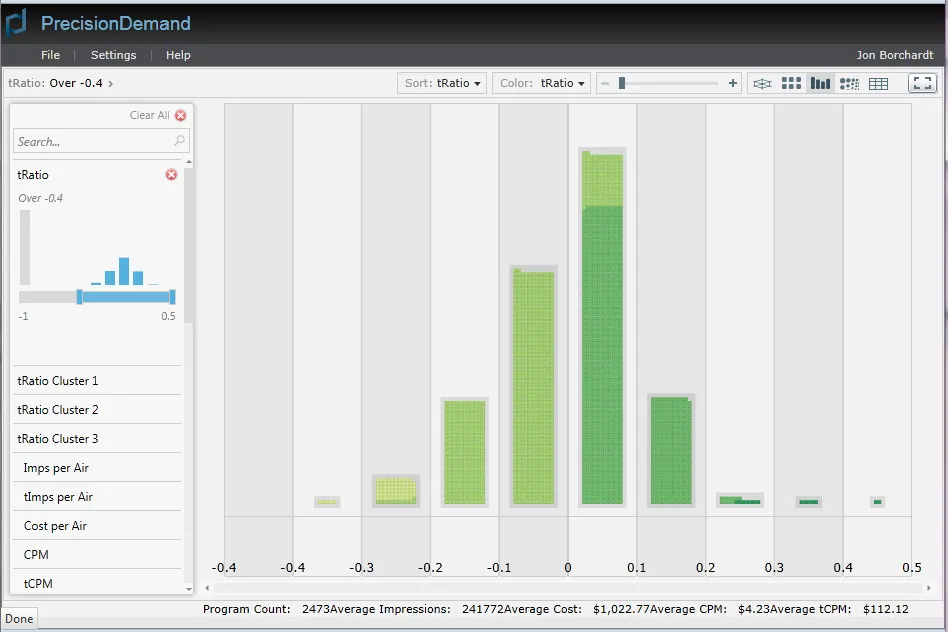
Task: Click the Program Count value 2473
Action: [316, 609]
